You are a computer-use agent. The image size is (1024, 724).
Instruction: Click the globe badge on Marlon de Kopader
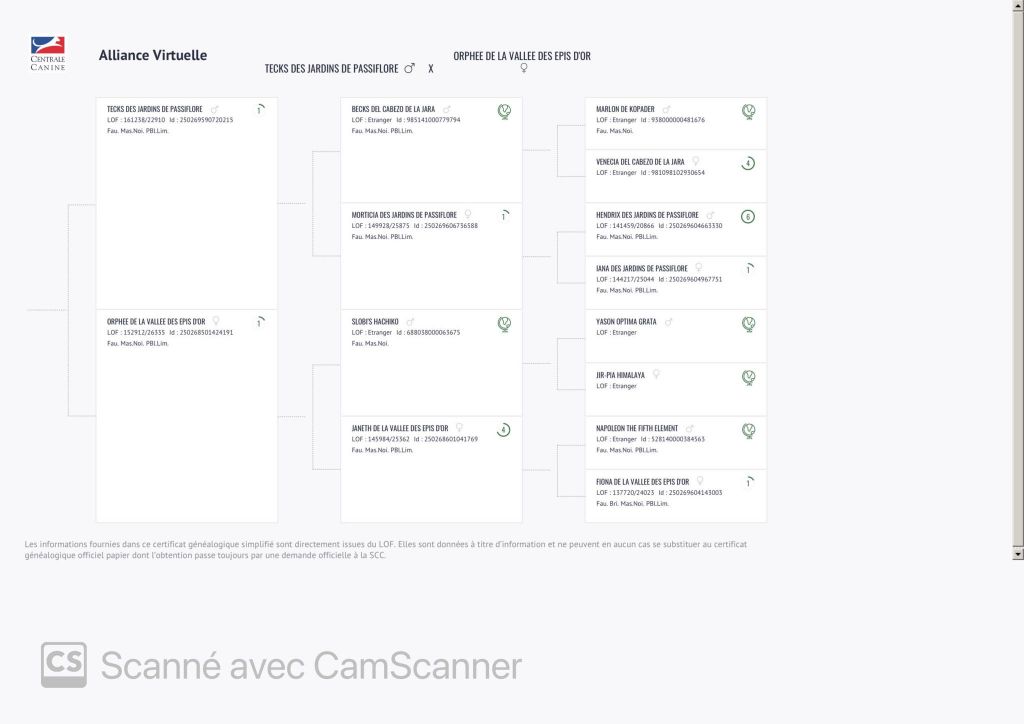click(749, 111)
